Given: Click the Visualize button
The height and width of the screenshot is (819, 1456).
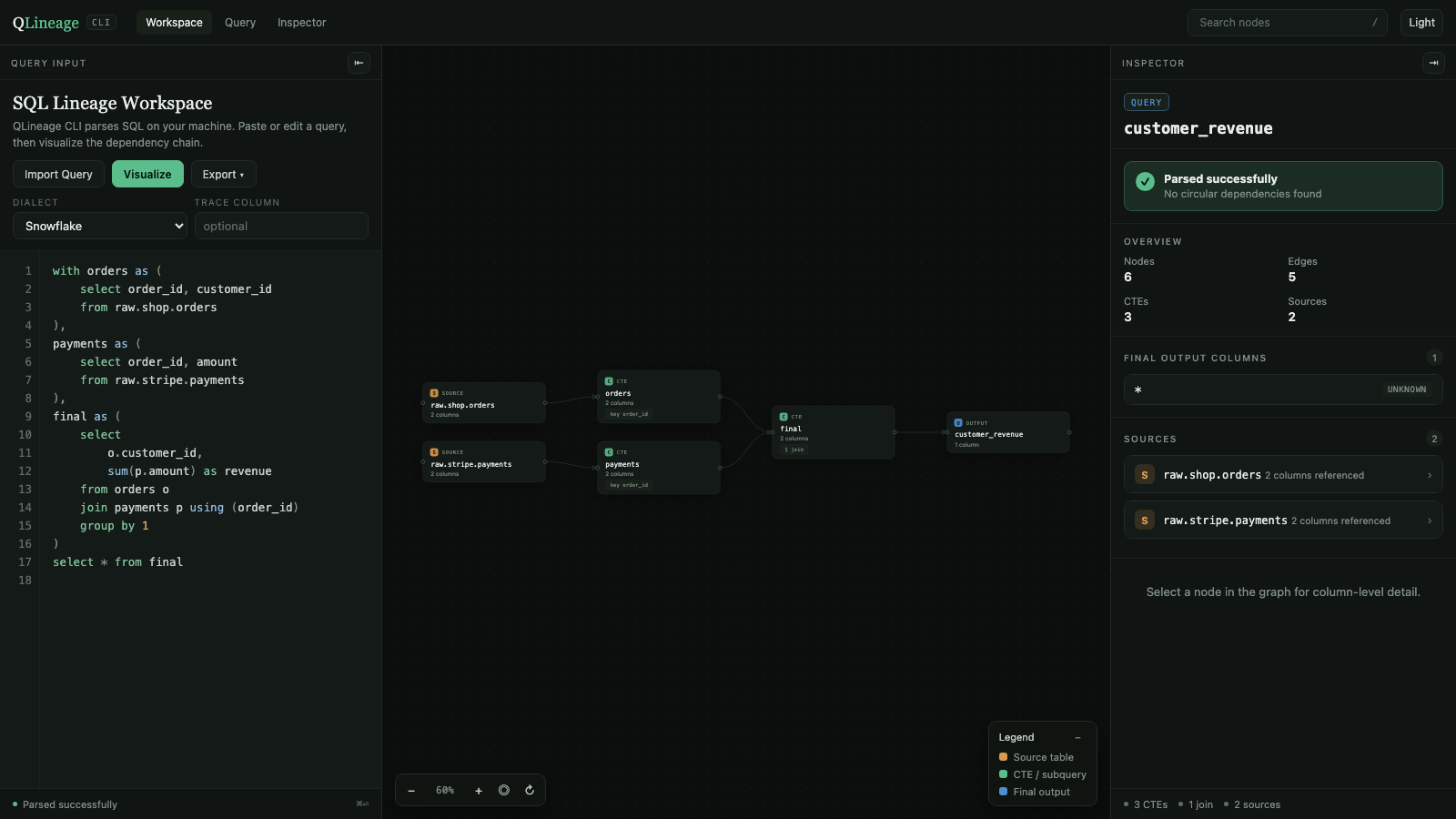Looking at the screenshot, I should [x=147, y=174].
